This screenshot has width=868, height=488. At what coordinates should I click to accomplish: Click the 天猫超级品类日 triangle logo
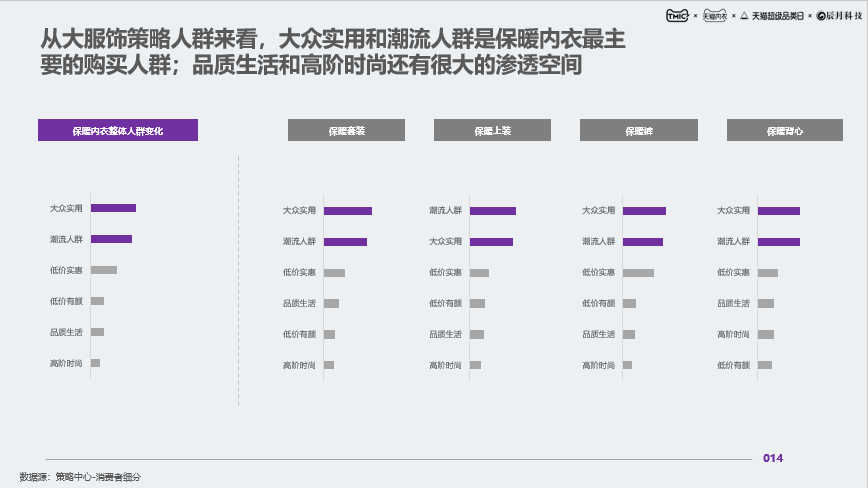[773, 16]
